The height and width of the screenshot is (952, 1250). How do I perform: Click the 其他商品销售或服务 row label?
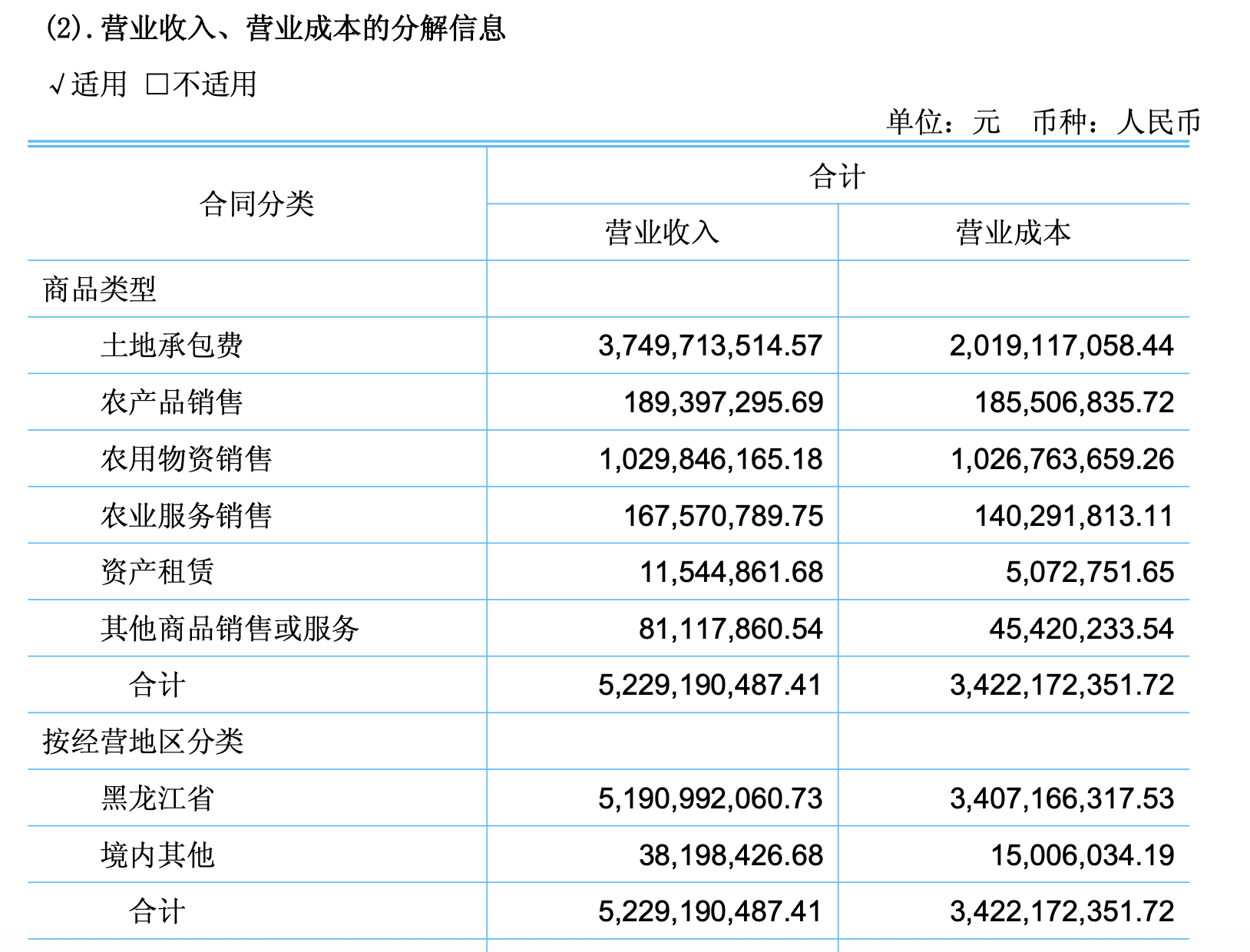(x=230, y=629)
